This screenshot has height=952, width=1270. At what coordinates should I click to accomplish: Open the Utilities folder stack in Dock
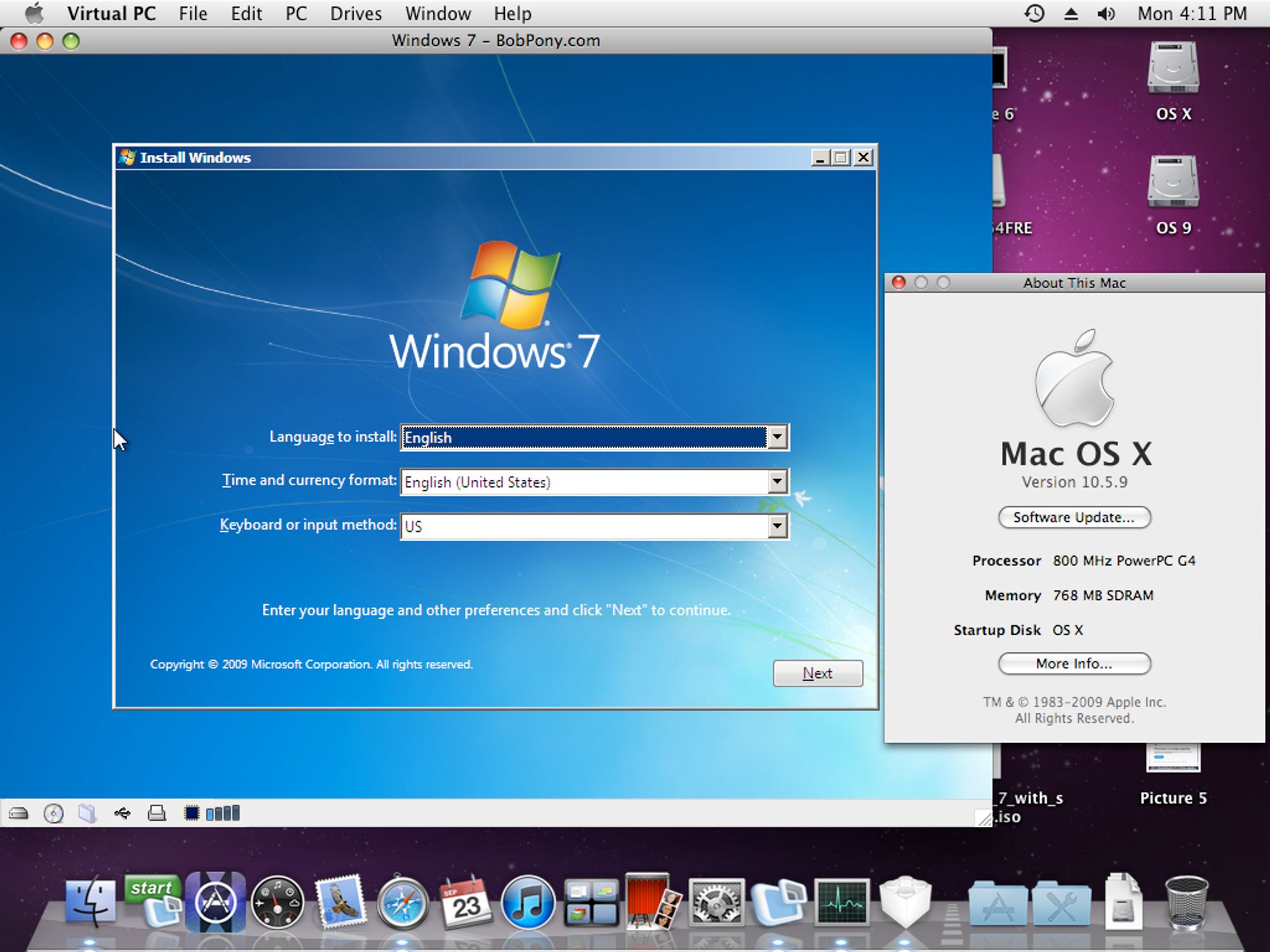[x=1060, y=904]
